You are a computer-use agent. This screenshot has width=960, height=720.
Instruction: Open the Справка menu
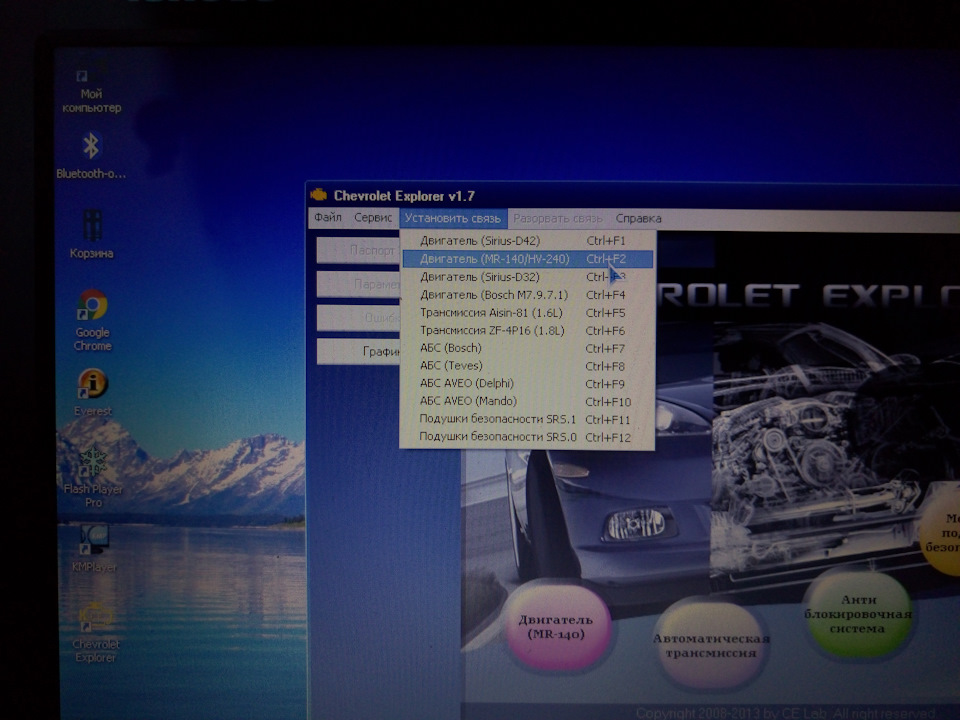639,219
